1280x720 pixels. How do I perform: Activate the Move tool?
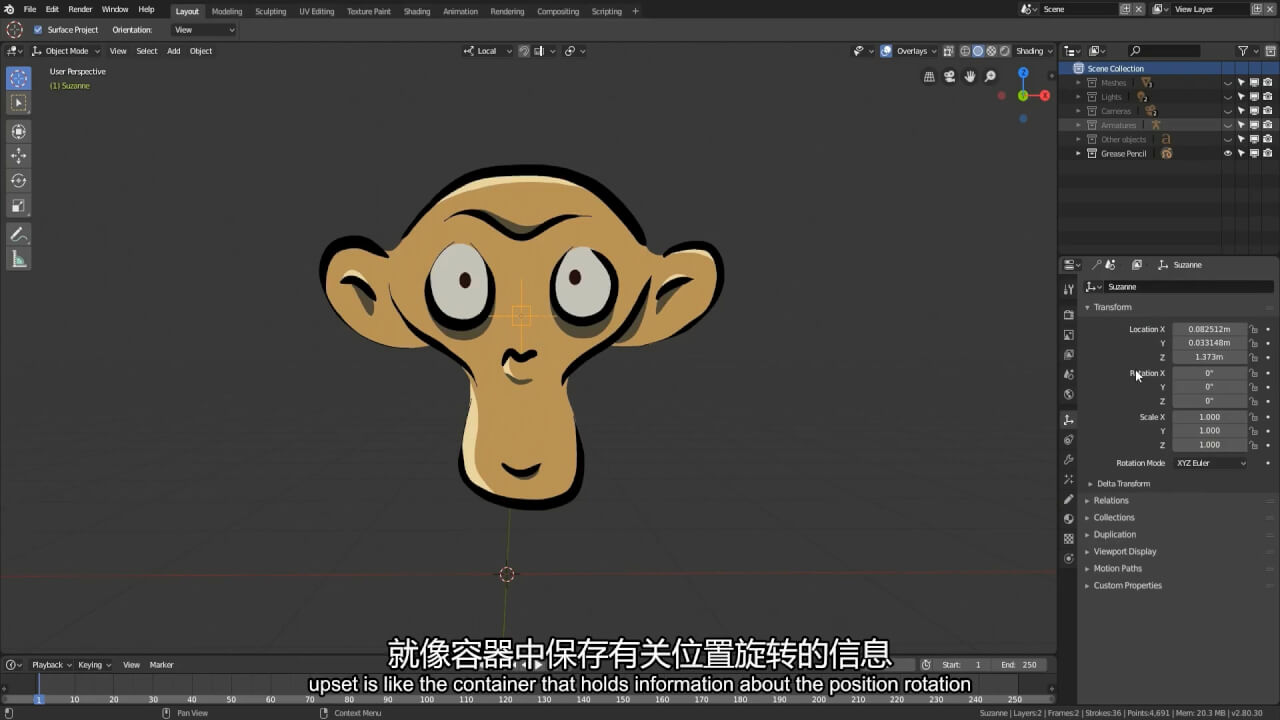(18, 156)
